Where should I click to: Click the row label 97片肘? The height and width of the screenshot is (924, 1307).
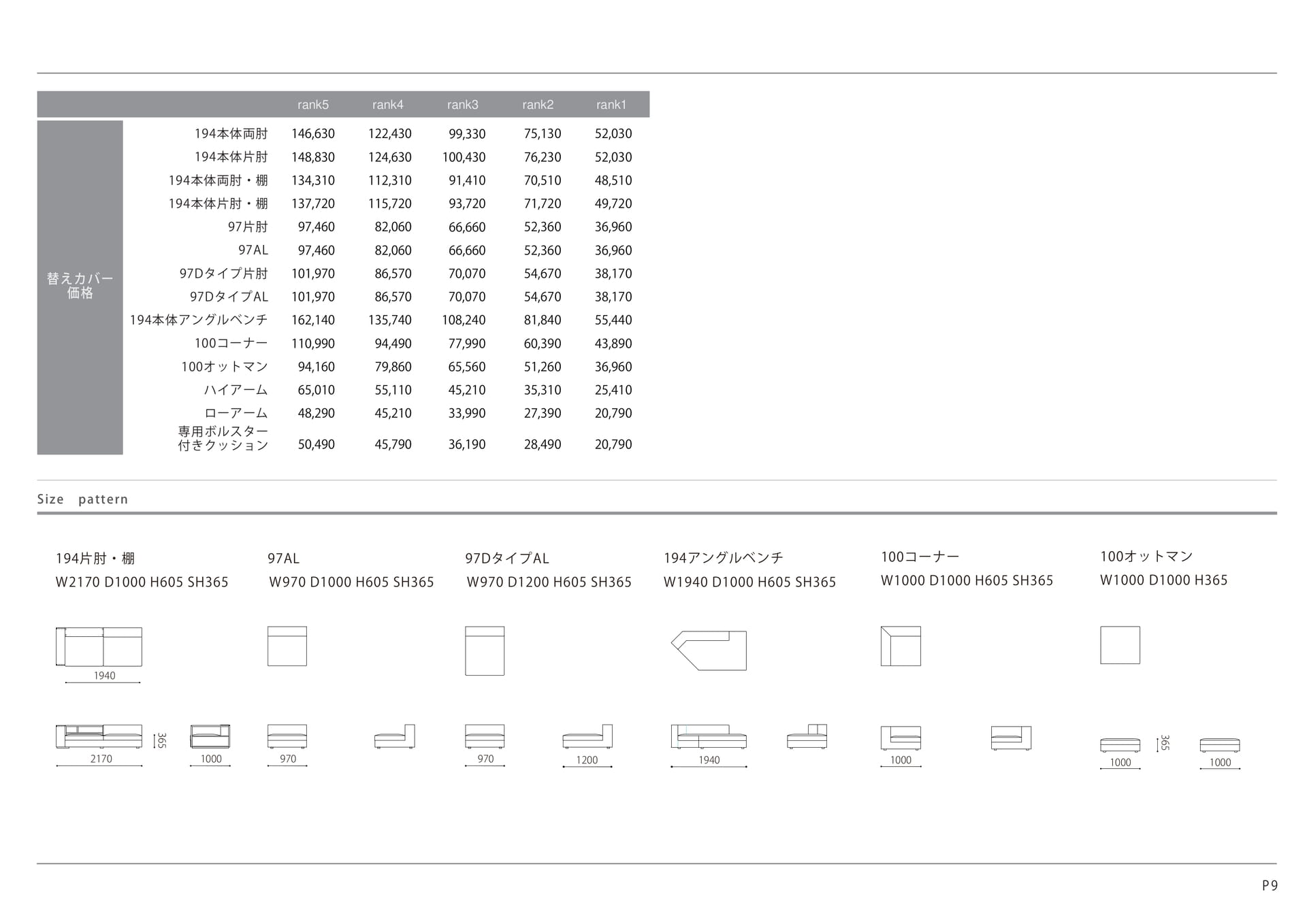tap(248, 227)
